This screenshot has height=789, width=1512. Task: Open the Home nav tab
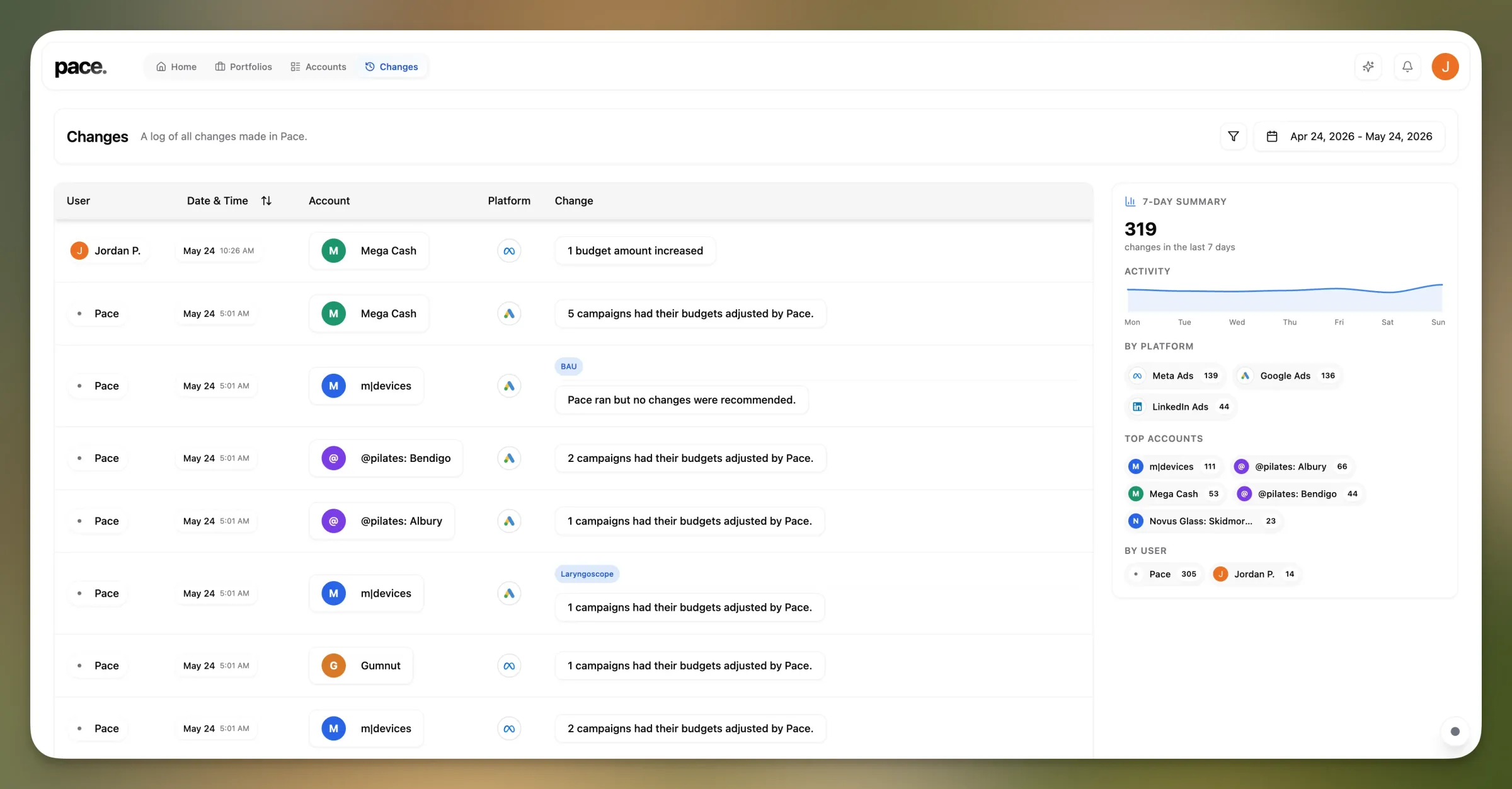176,67
